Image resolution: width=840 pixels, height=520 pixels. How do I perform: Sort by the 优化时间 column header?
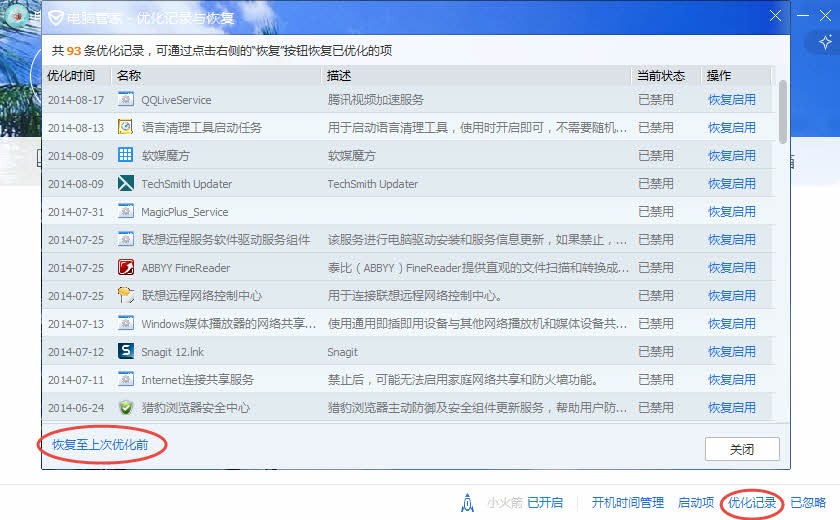pyautogui.click(x=71, y=76)
